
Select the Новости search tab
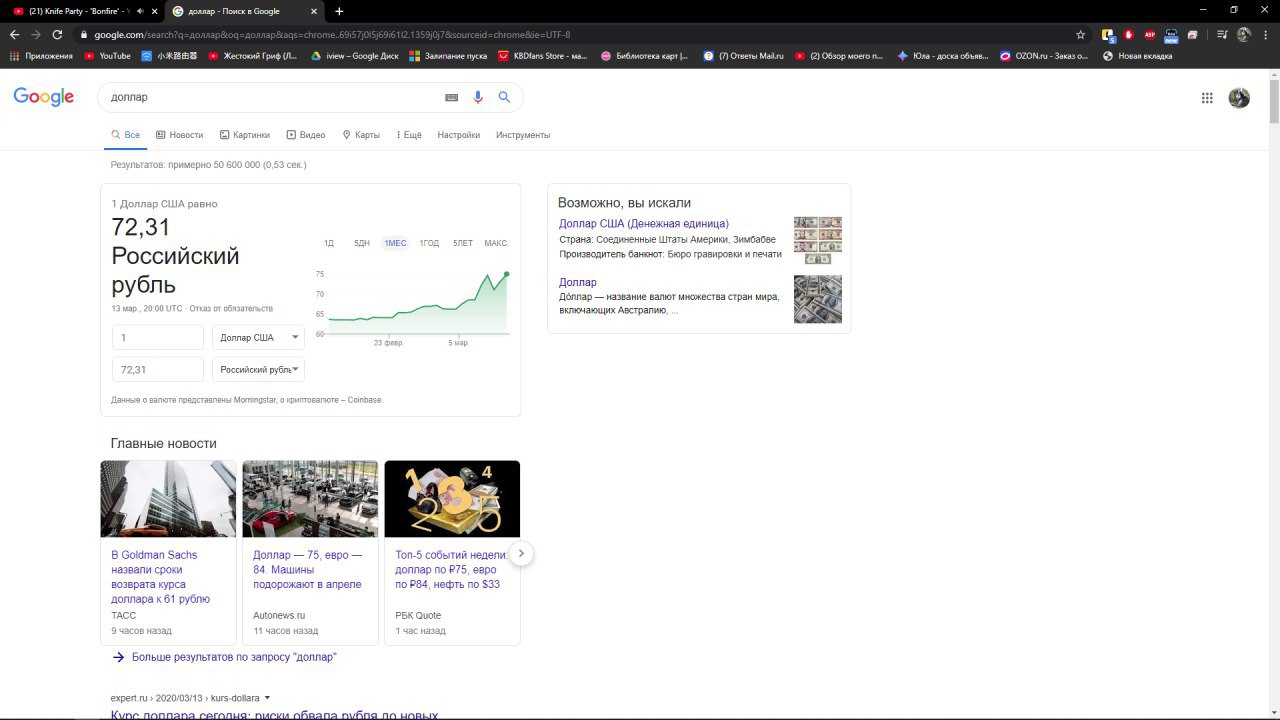click(179, 135)
